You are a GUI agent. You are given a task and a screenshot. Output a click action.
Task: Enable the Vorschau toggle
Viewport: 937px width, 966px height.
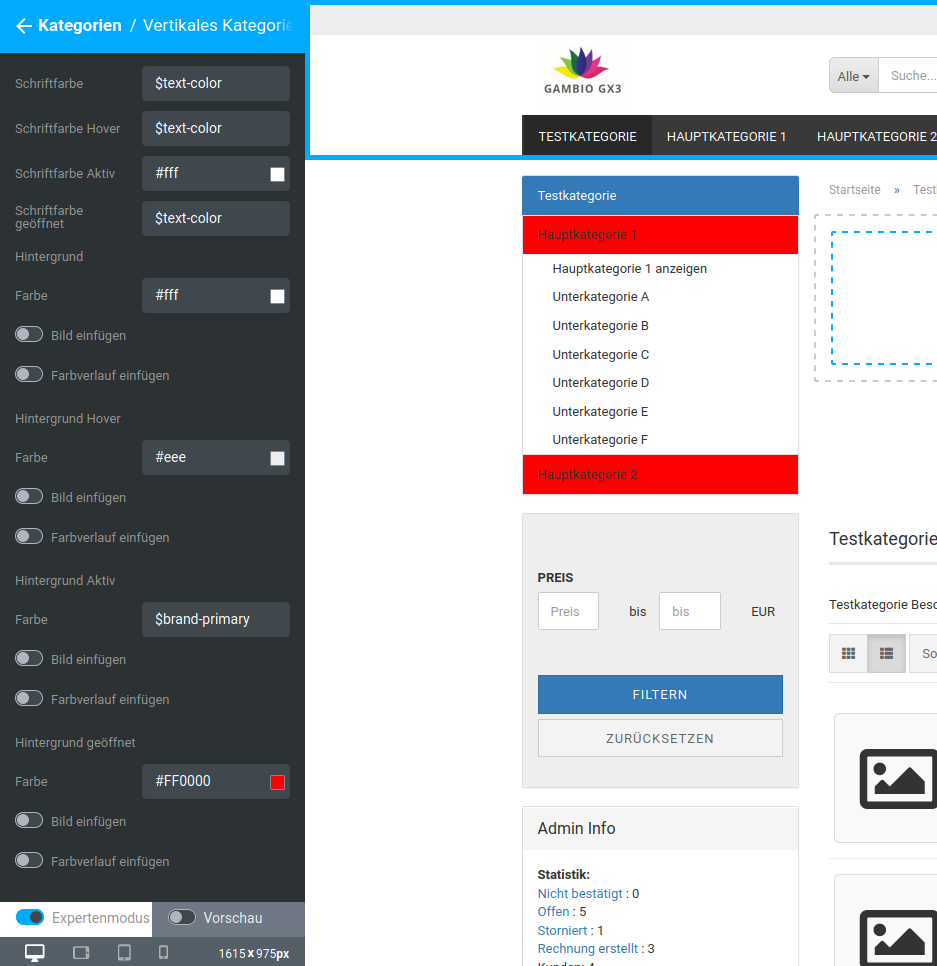coord(181,917)
